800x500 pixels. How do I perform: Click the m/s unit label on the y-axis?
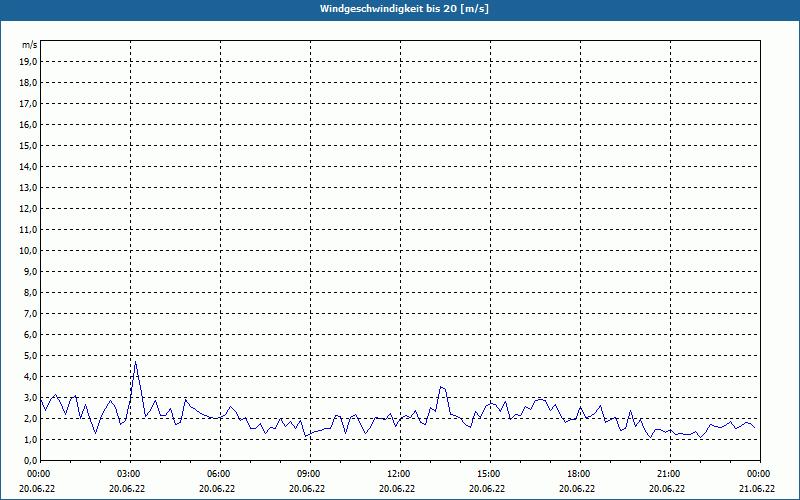coord(30,45)
